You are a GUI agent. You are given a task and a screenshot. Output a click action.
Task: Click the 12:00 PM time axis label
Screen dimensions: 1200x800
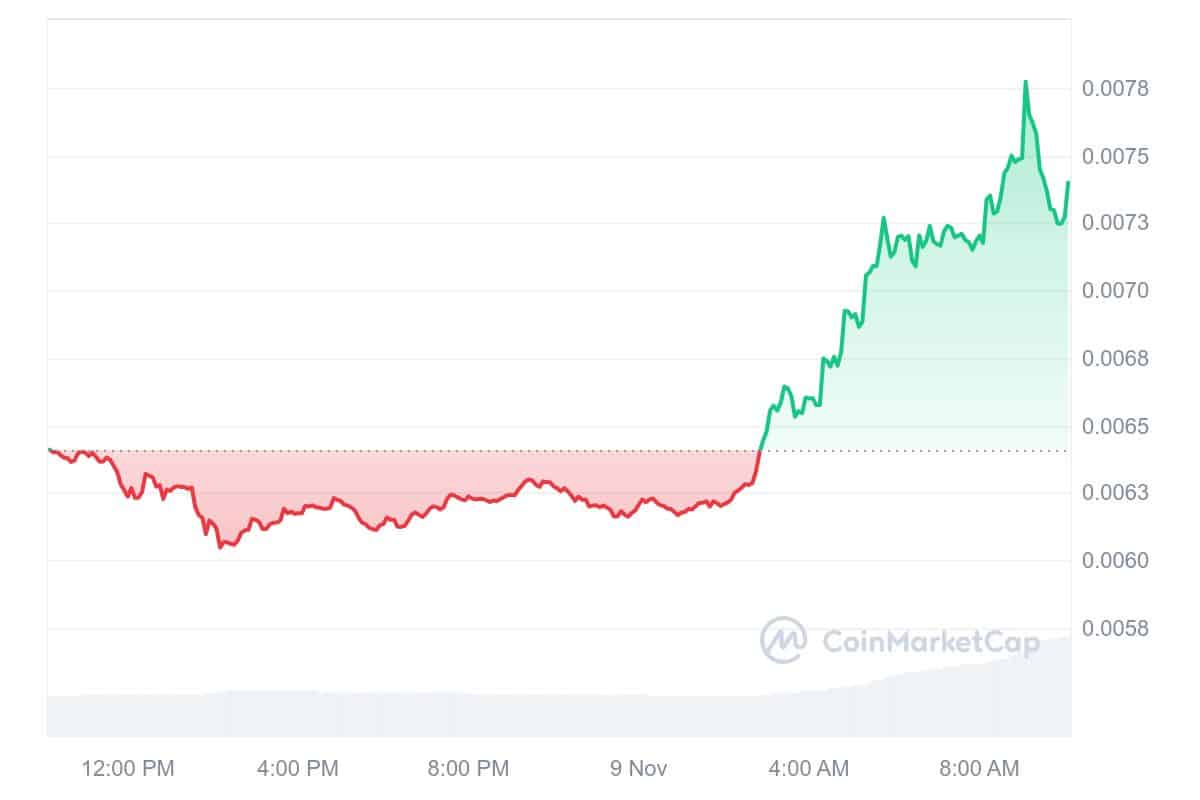click(x=129, y=769)
